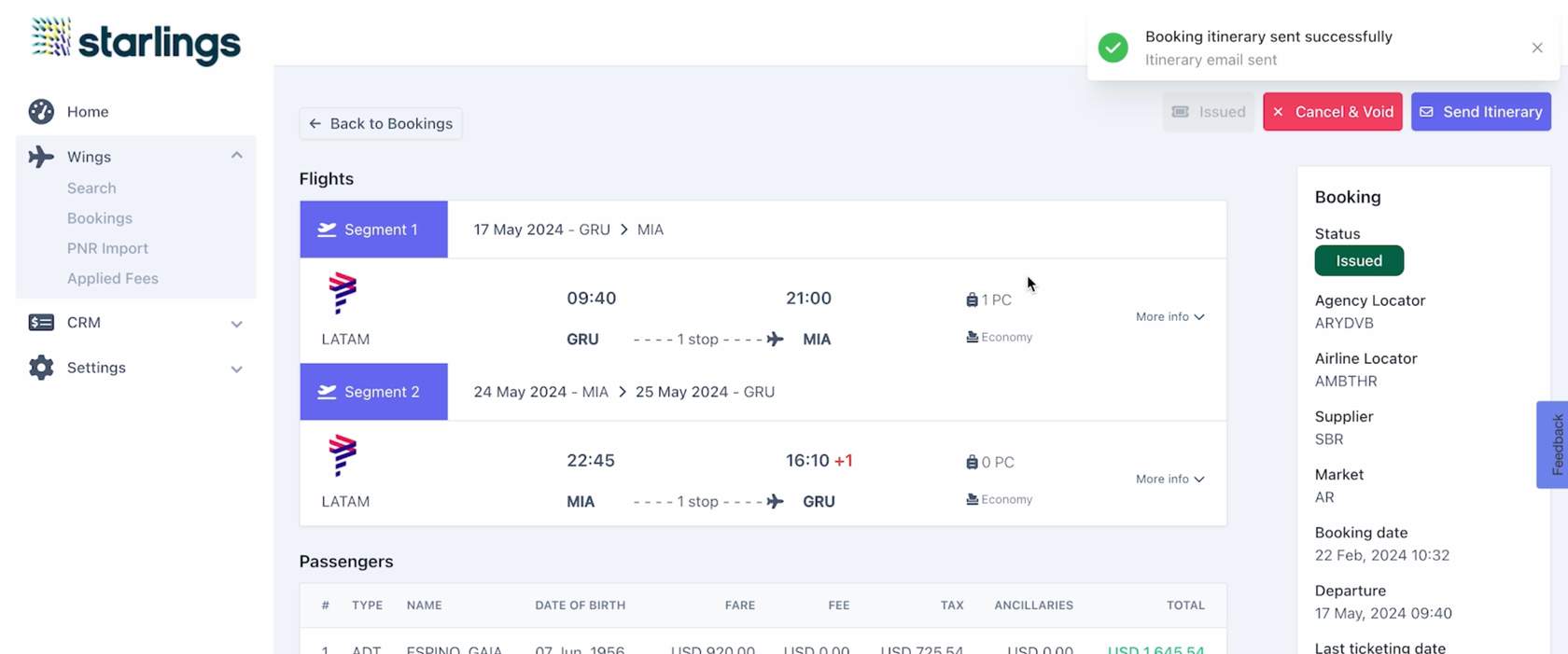This screenshot has height=654, width=1568.
Task: Click the Home dashboard icon
Action: (x=41, y=112)
